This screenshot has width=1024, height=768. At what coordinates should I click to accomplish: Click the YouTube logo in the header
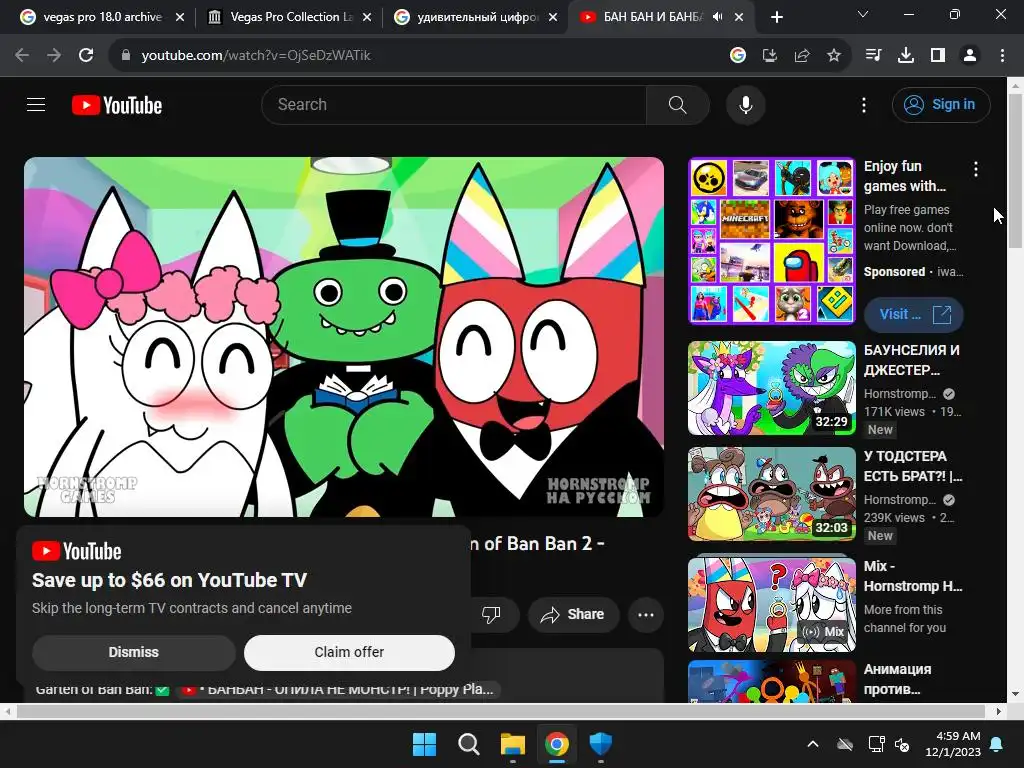click(x=117, y=105)
